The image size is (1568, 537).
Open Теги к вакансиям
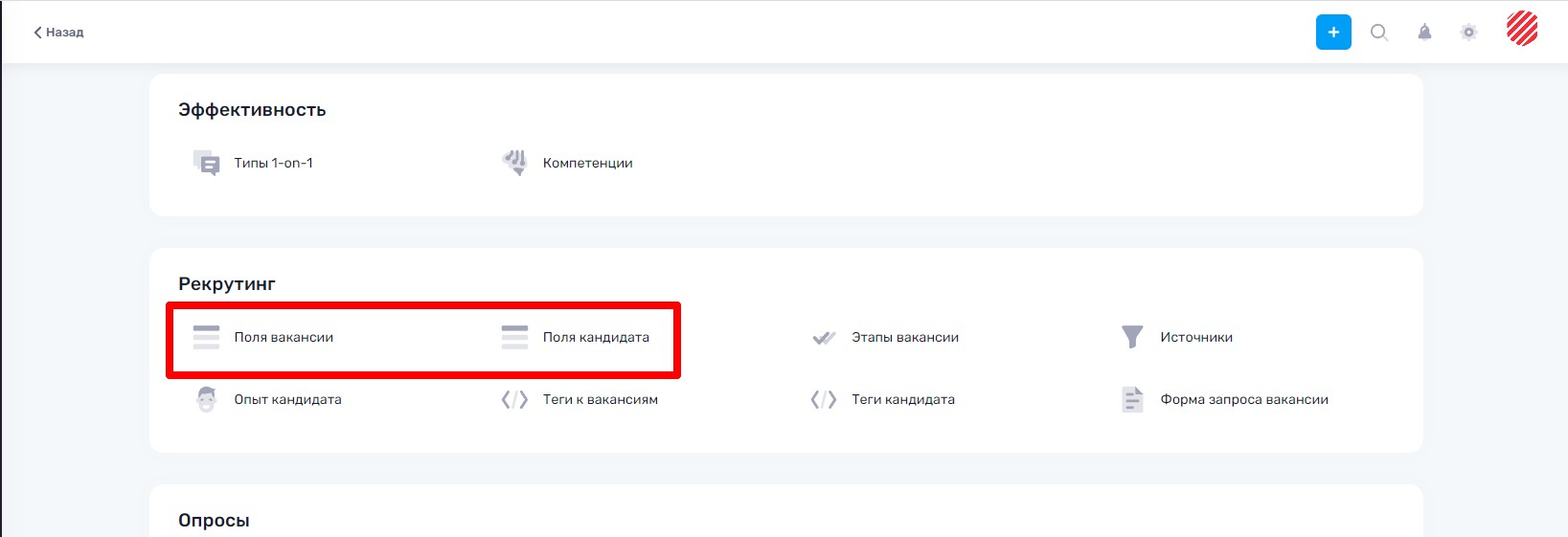[601, 399]
